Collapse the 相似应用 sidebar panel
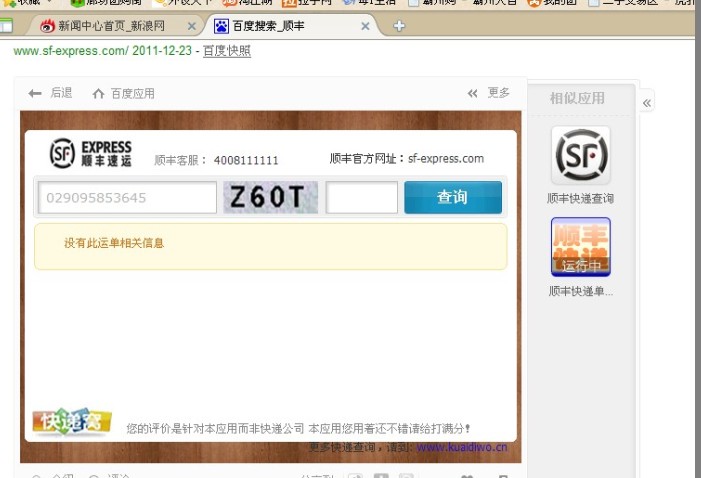The height and width of the screenshot is (478, 701). 647,103
